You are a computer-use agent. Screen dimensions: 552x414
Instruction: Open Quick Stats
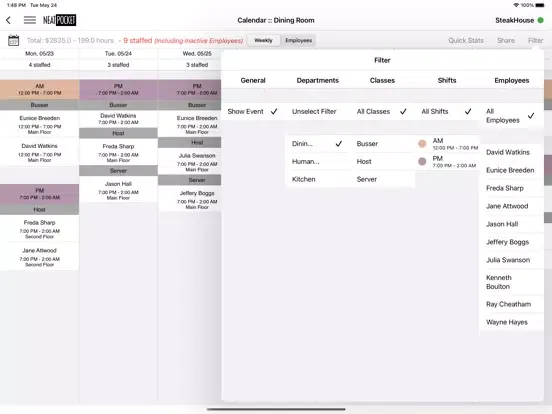coord(466,40)
